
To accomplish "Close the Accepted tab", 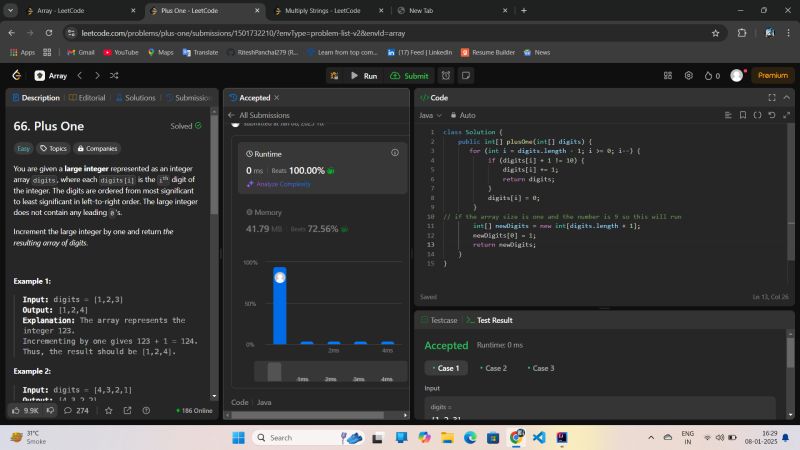I will (277, 97).
